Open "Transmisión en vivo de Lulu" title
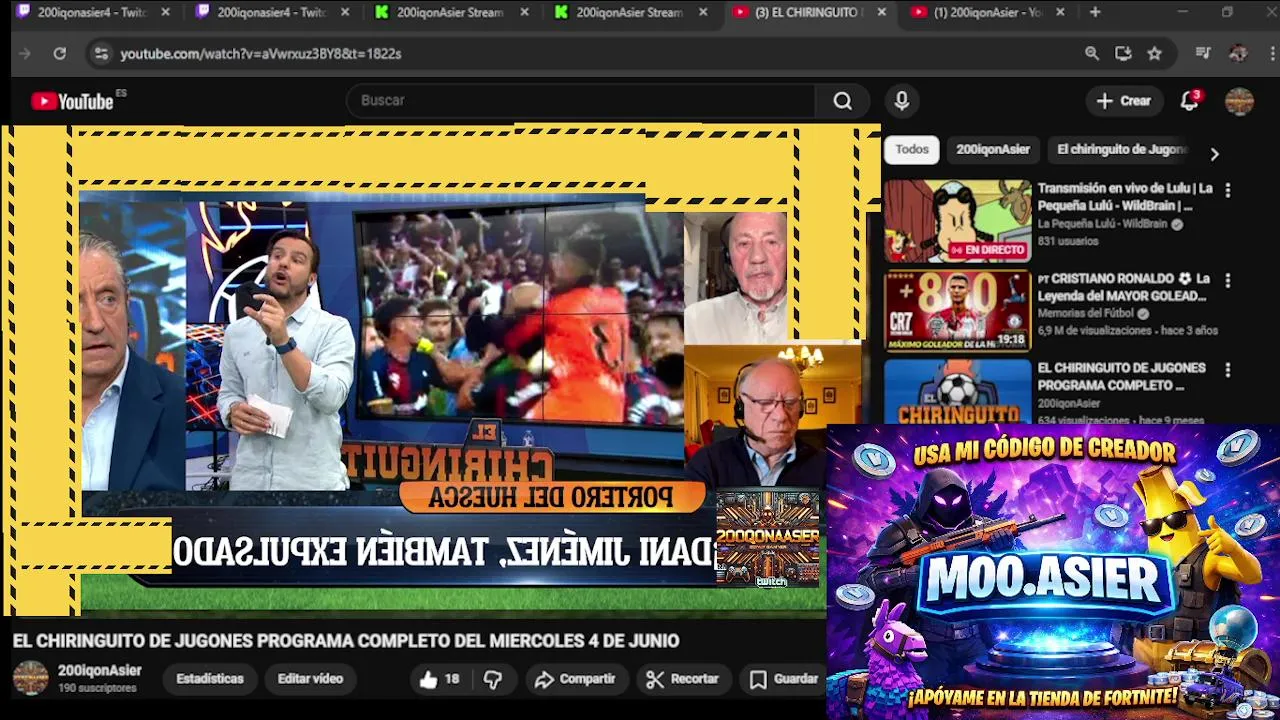1280x720 pixels. [x=1124, y=197]
